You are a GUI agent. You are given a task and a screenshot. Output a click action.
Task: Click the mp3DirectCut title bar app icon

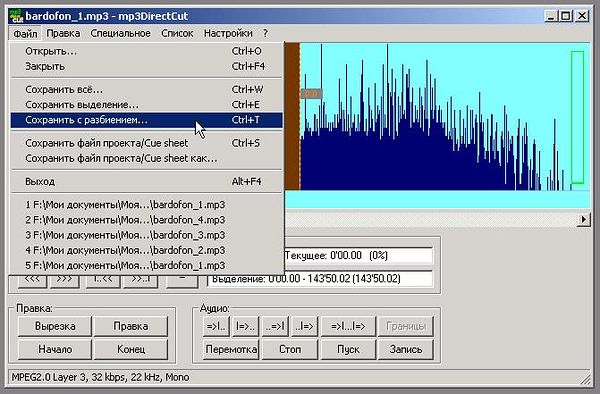coord(16,16)
